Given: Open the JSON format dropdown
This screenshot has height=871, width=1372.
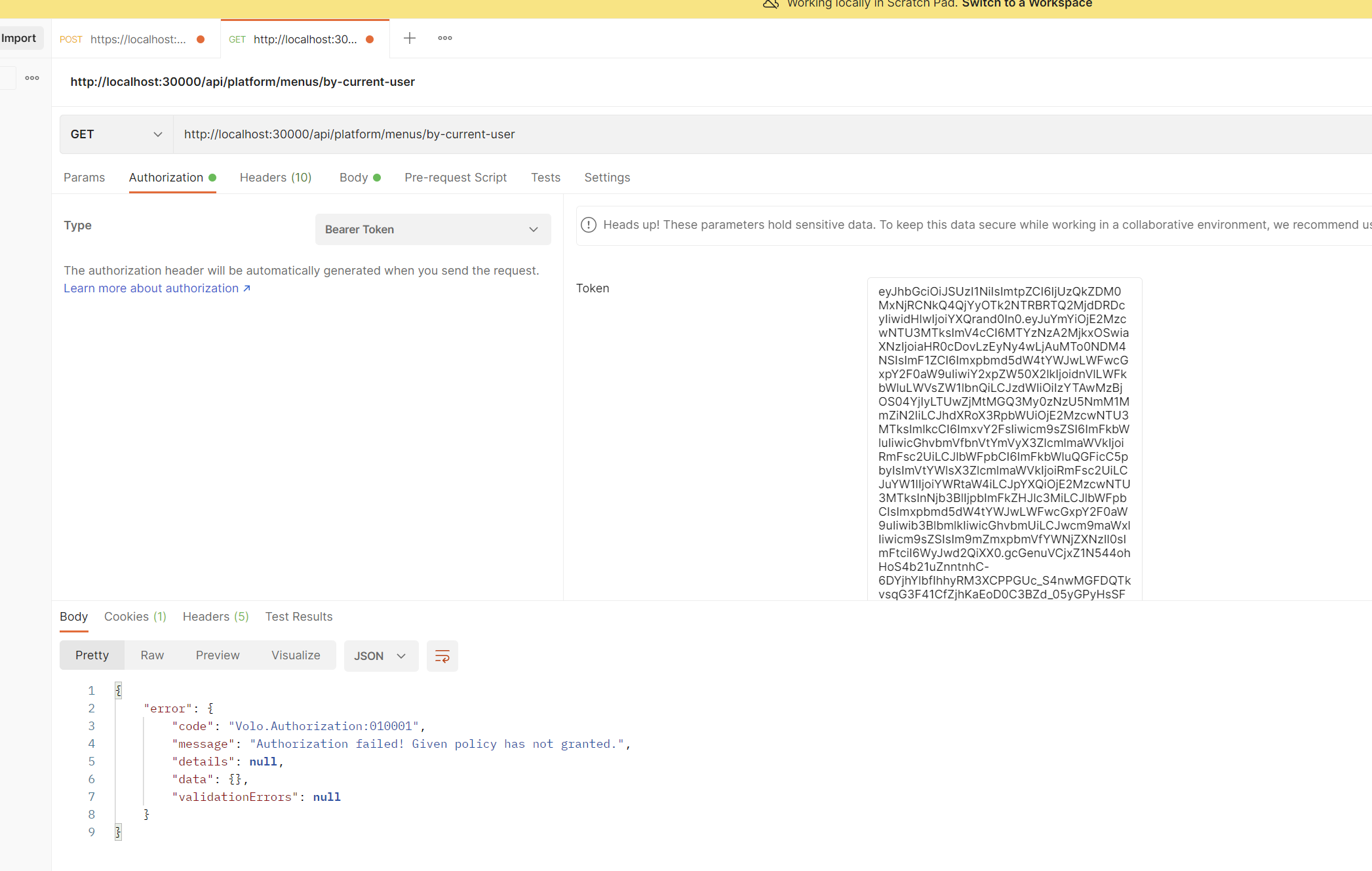Looking at the screenshot, I should click(x=380, y=656).
